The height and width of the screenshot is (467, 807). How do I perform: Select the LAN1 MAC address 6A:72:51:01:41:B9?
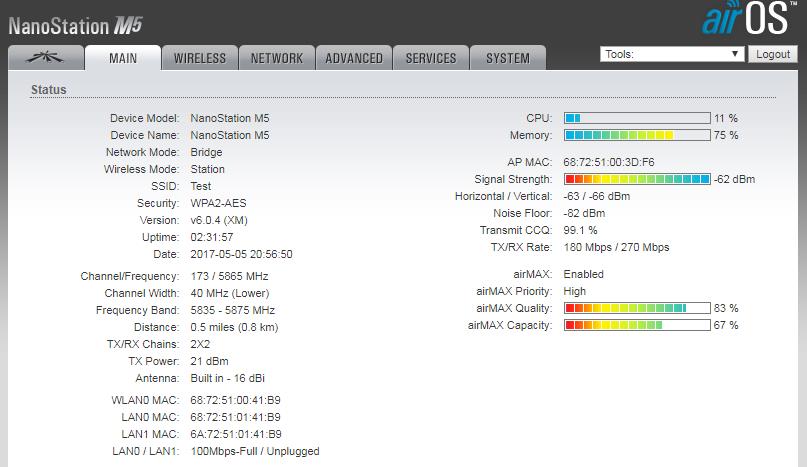tap(236, 434)
